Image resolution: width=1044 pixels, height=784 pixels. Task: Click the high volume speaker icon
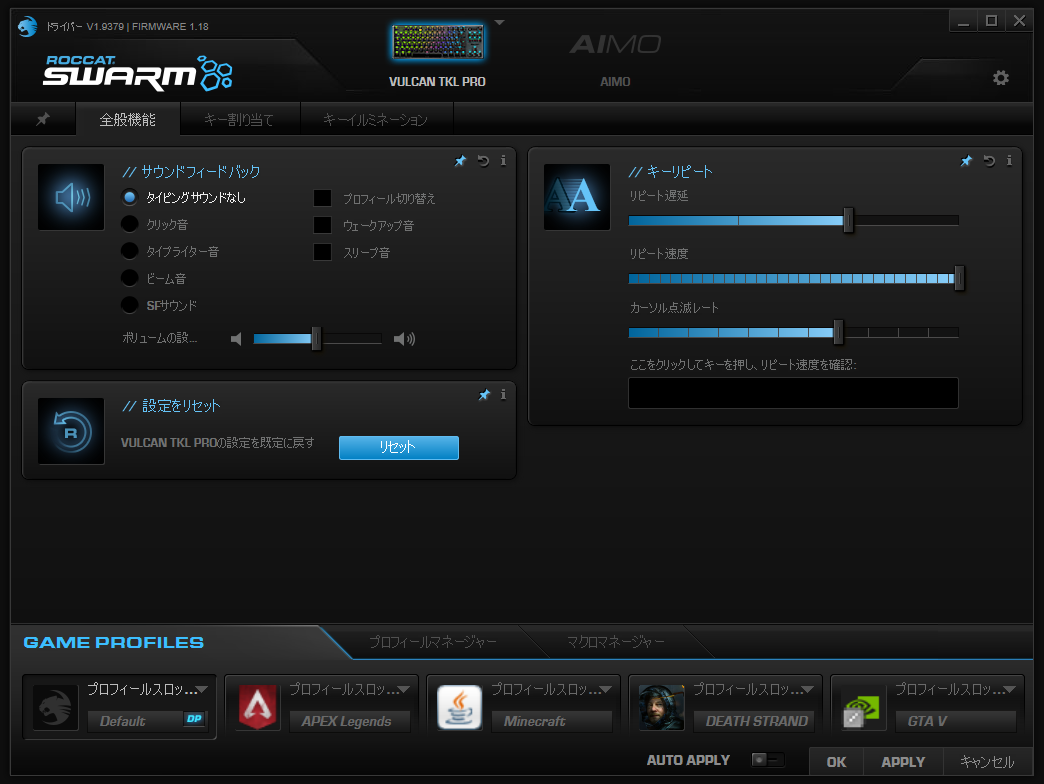pyautogui.click(x=404, y=339)
